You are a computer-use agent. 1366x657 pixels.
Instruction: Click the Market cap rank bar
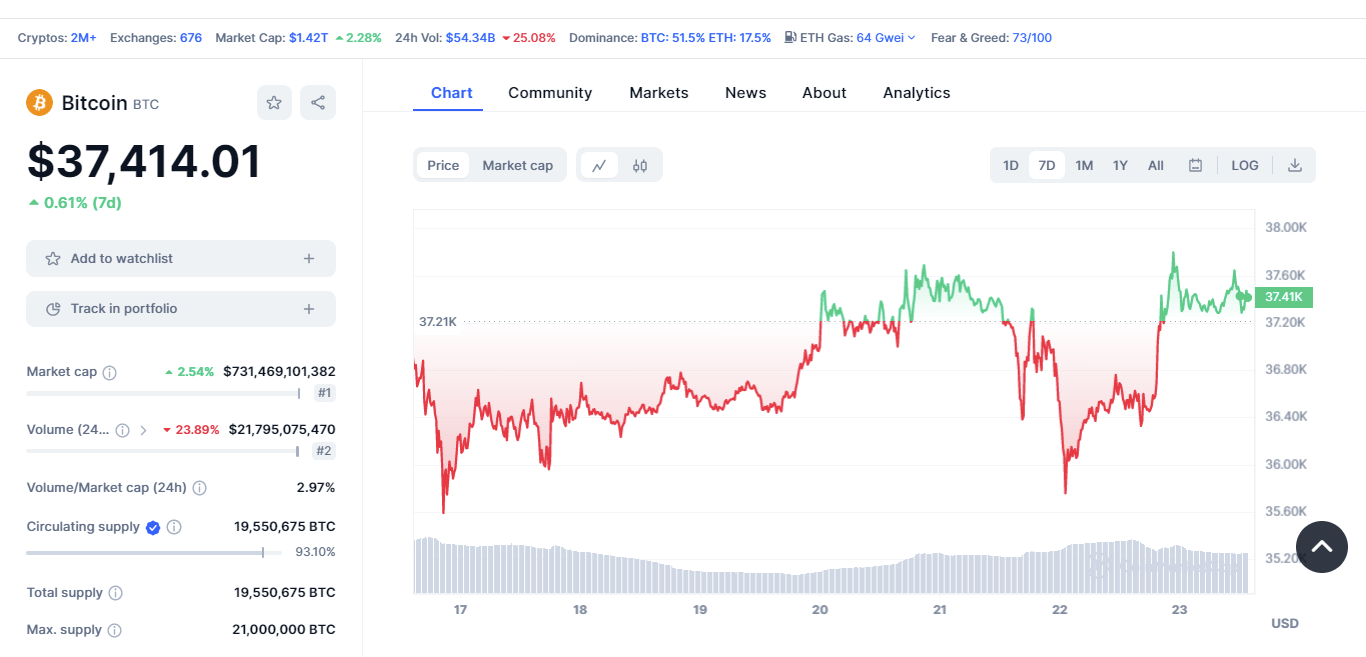(x=163, y=393)
